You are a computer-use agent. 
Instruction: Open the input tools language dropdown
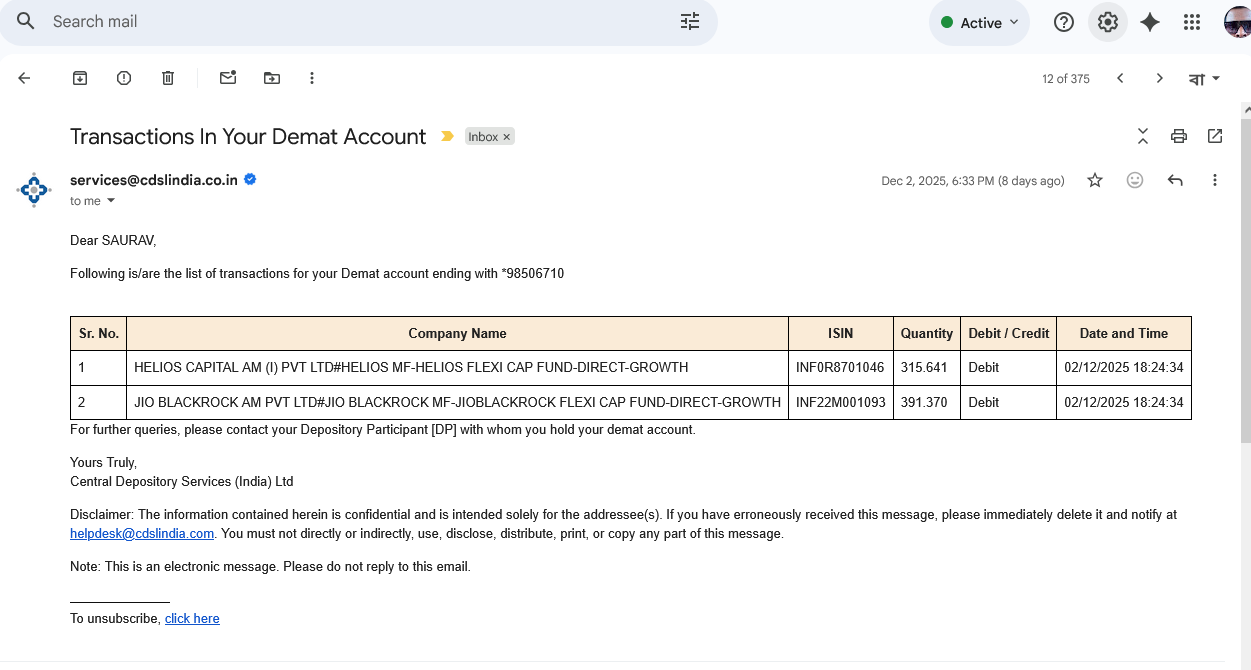click(x=1204, y=78)
